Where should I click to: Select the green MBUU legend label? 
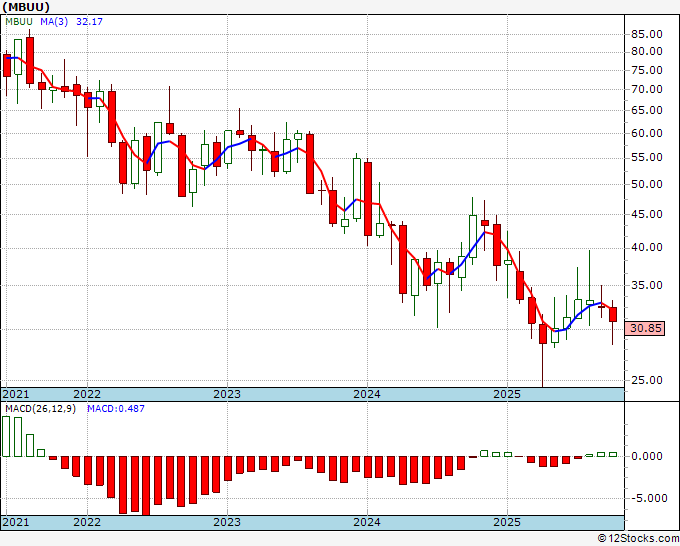[x=19, y=21]
